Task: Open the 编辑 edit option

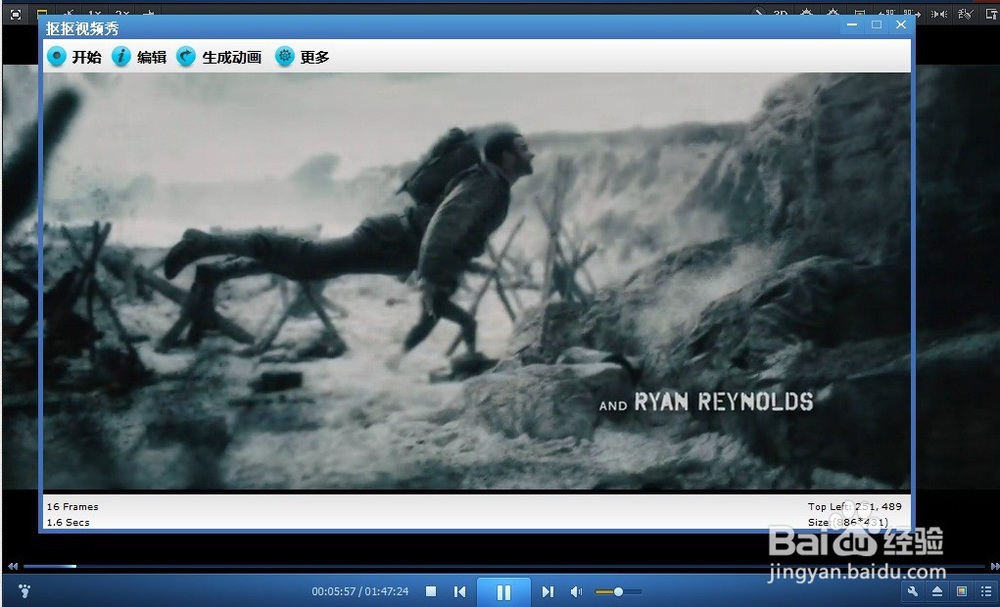Action: [x=139, y=57]
